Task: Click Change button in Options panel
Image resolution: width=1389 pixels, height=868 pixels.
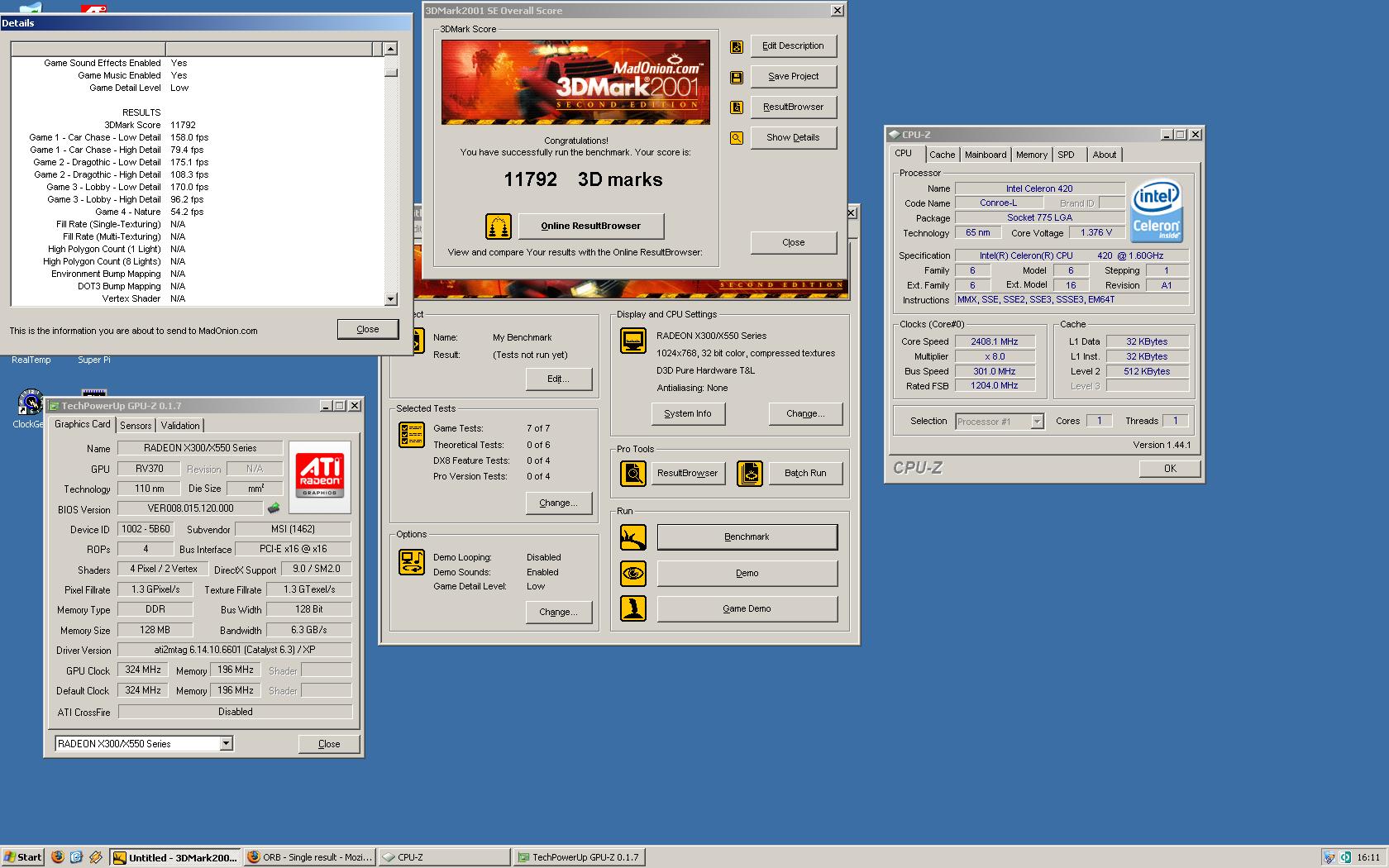Action: click(x=559, y=612)
